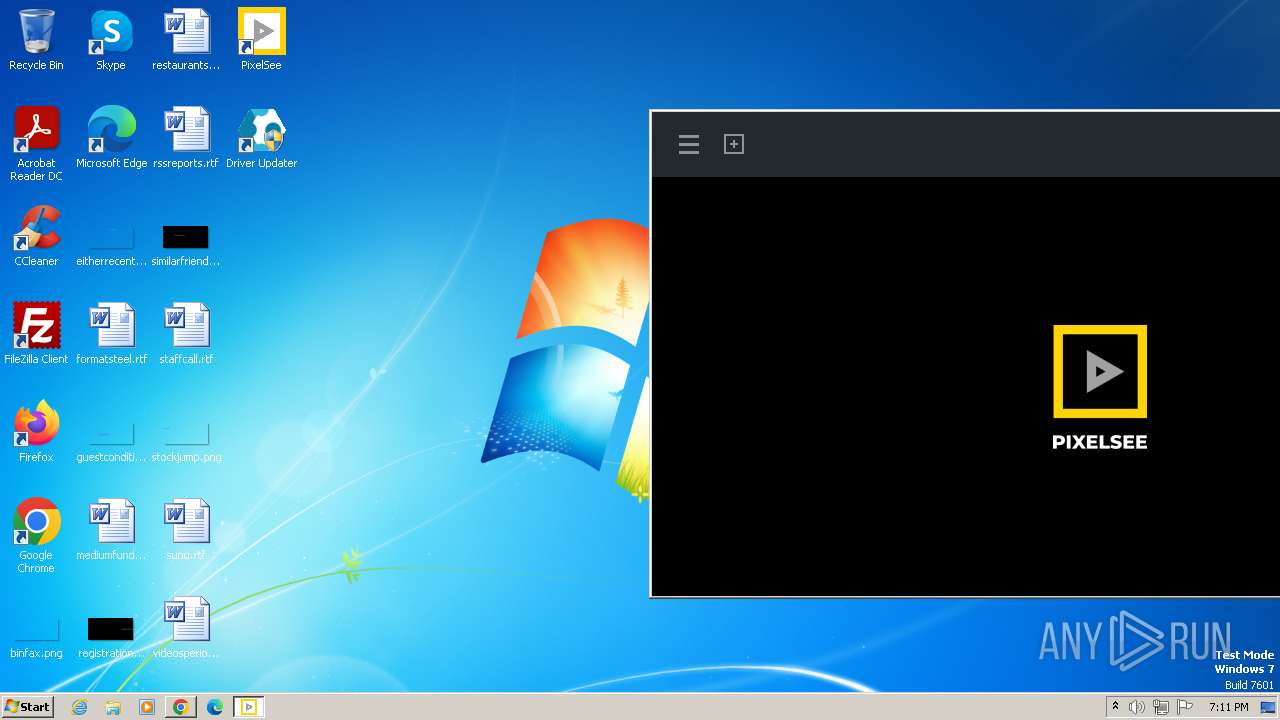Click the add media plus icon in PixelSee

pyautogui.click(x=734, y=144)
